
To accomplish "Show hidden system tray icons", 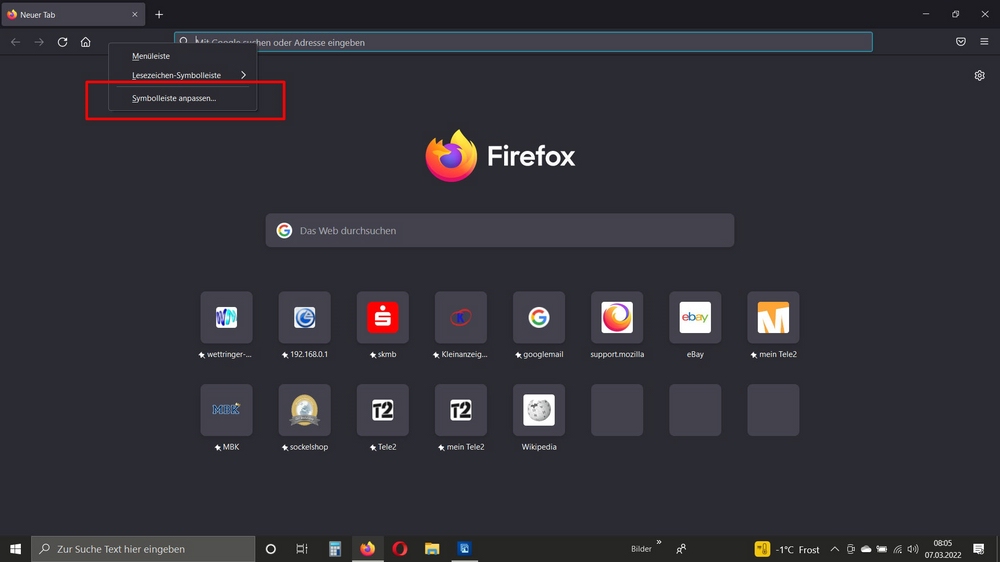I will 834,549.
